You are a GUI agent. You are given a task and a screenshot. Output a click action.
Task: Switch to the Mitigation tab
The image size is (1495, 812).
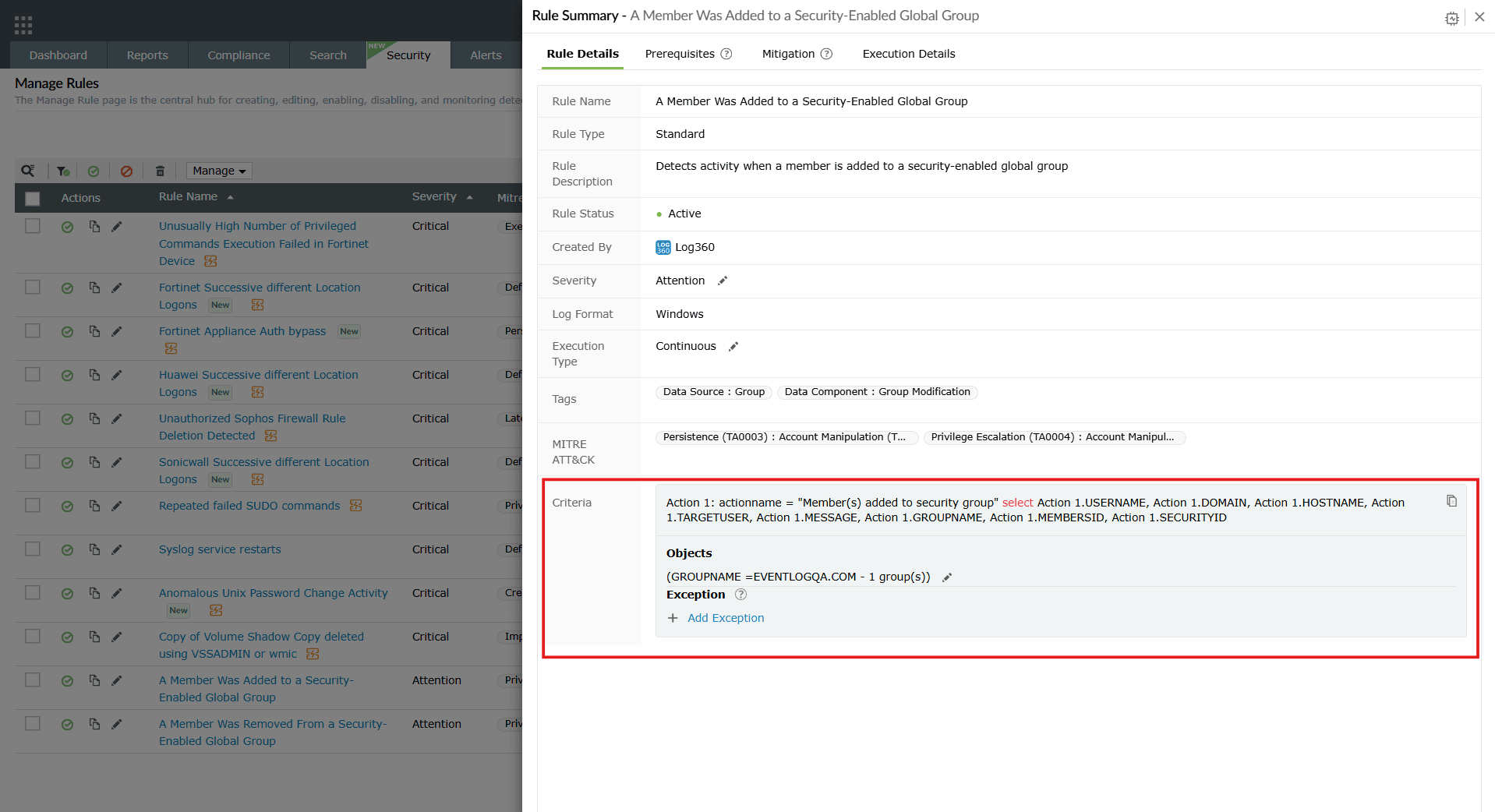tap(788, 54)
